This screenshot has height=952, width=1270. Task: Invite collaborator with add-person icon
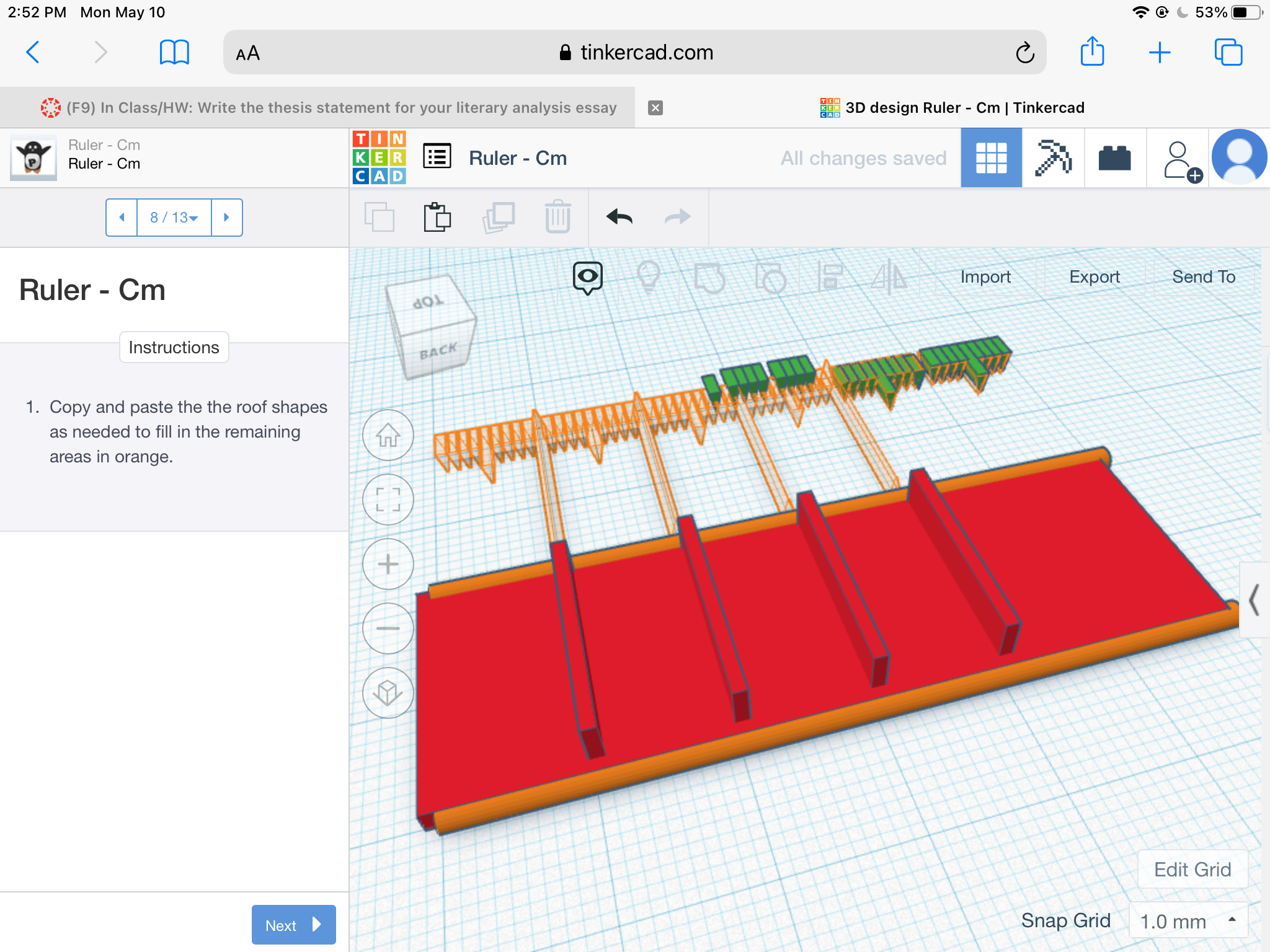pyautogui.click(x=1181, y=161)
